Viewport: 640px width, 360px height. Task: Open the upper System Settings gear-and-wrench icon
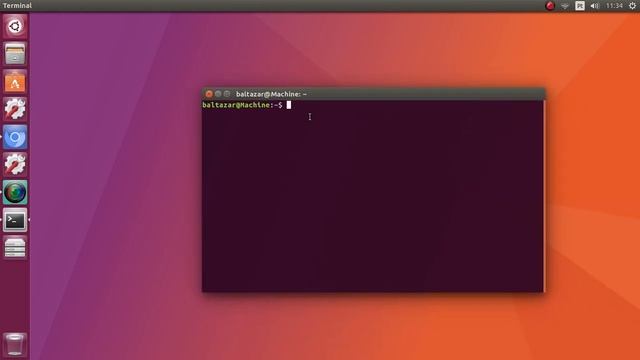pyautogui.click(x=15, y=109)
